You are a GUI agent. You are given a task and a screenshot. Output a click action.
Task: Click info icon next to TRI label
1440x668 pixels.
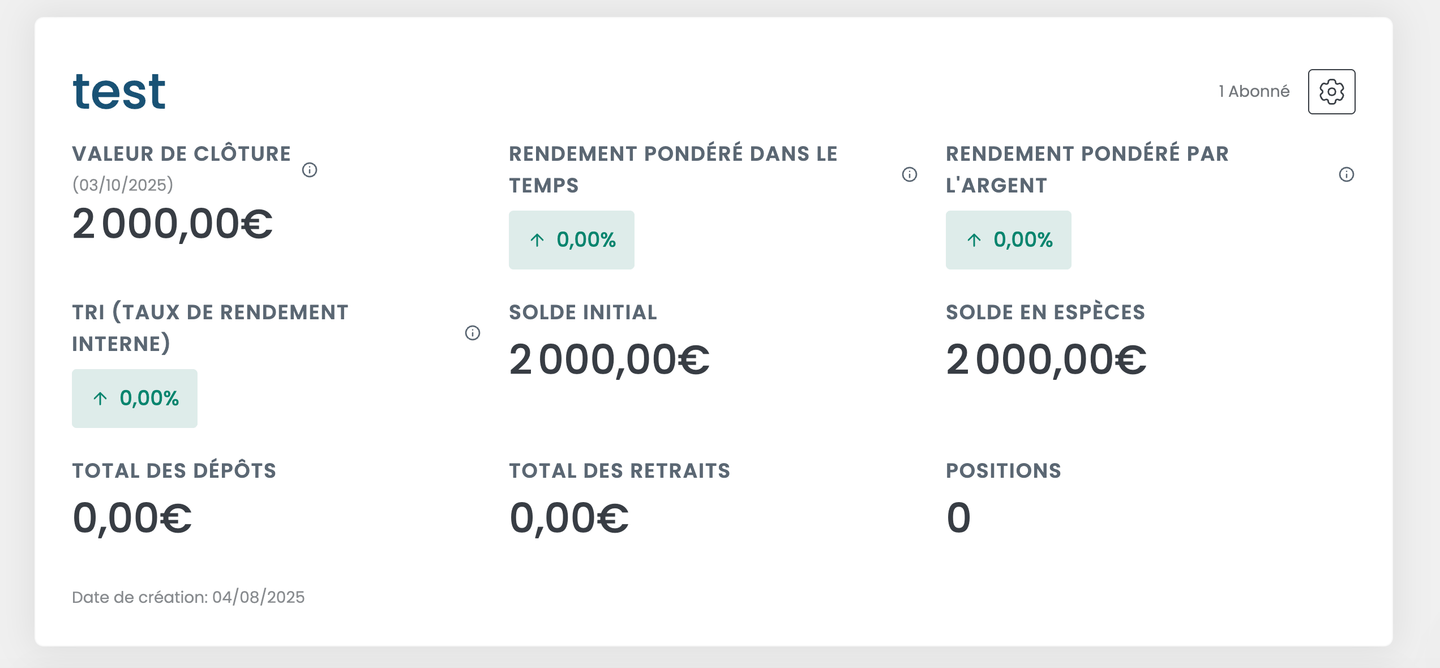(472, 333)
